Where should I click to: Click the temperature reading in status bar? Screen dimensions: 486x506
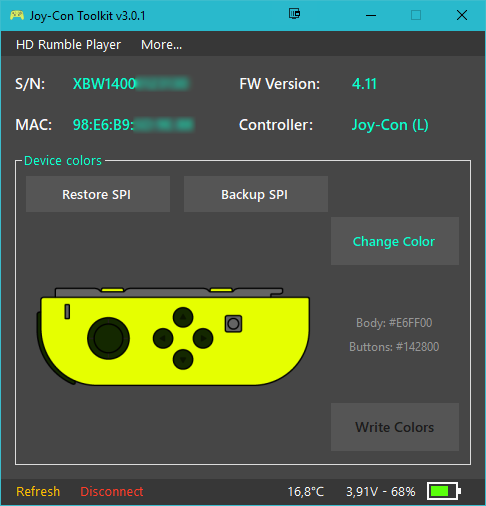click(x=306, y=491)
